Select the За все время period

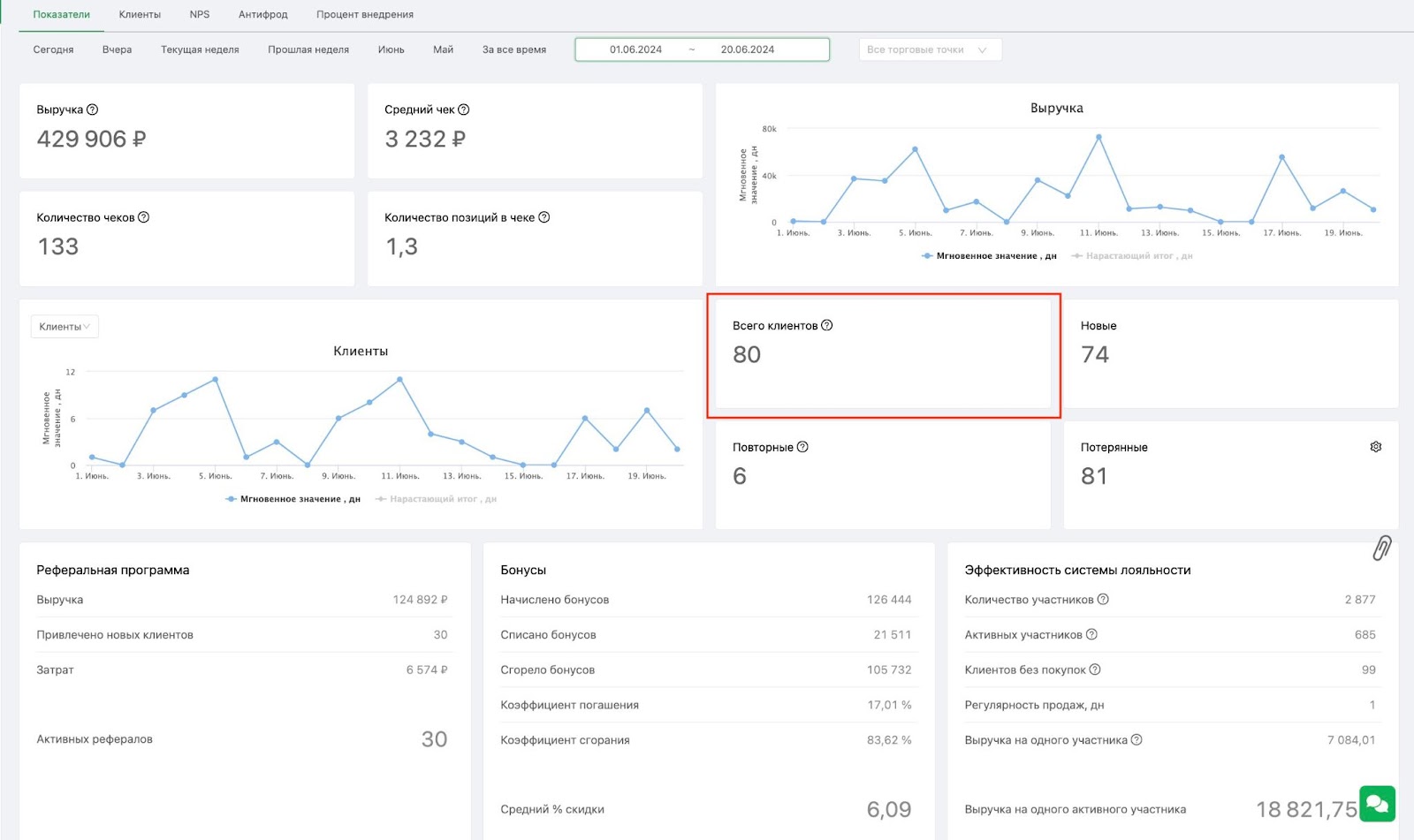(x=514, y=49)
